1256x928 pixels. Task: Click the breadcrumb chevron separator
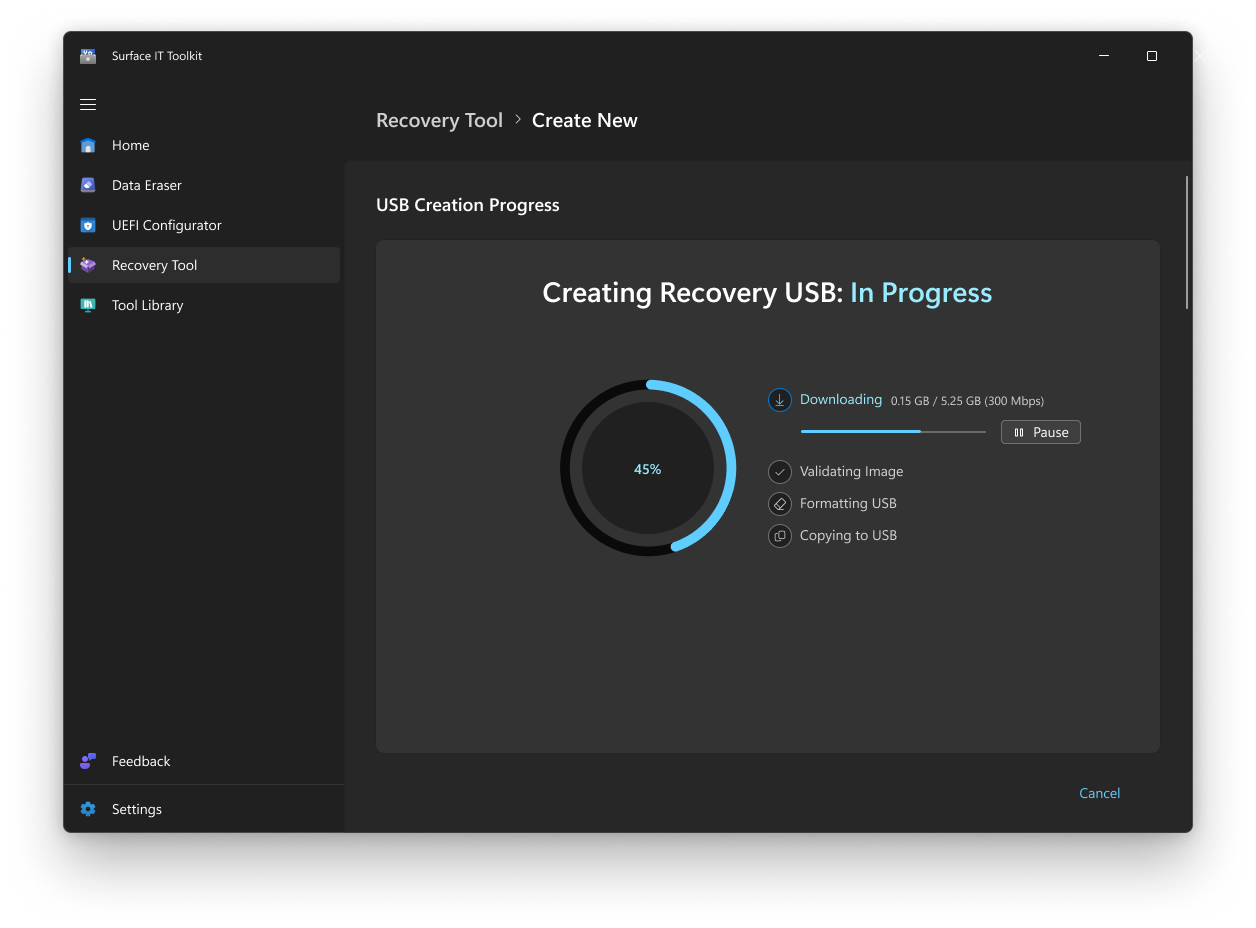tap(518, 119)
